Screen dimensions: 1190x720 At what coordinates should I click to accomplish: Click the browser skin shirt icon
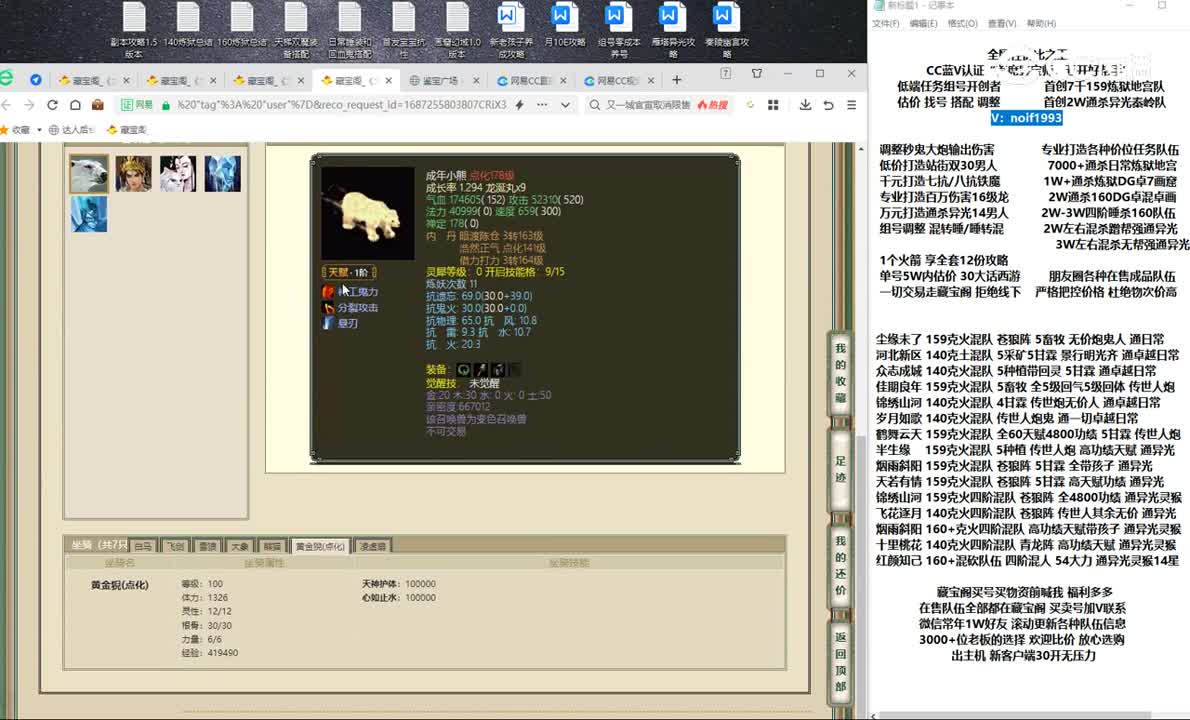pos(757,74)
